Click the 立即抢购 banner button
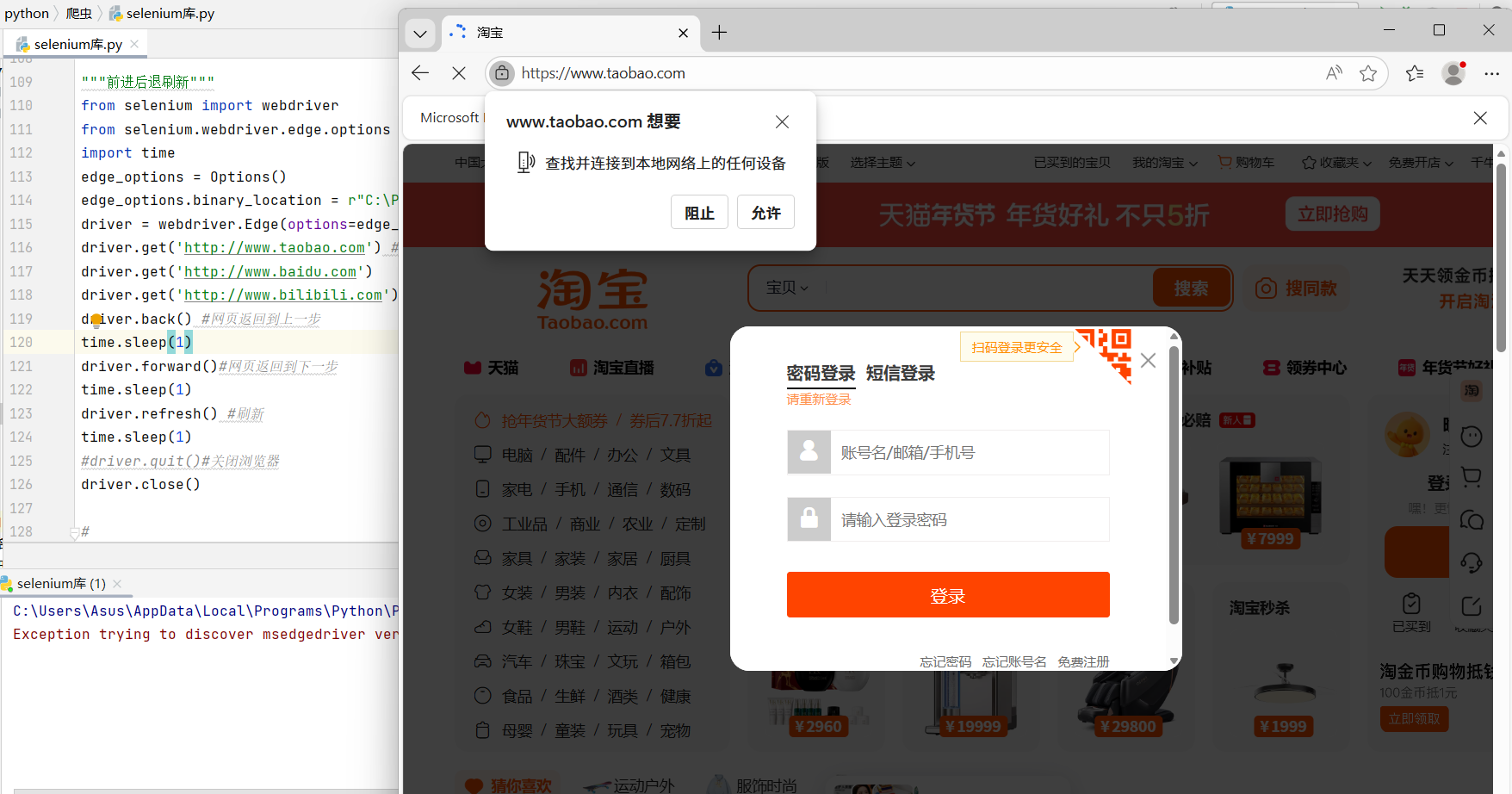The height and width of the screenshot is (794, 1512). [x=1333, y=214]
